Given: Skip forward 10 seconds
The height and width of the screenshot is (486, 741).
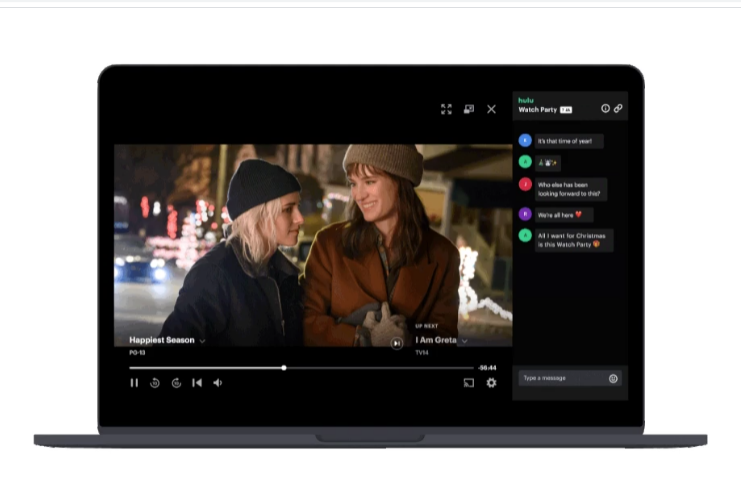Looking at the screenshot, I should [x=176, y=383].
